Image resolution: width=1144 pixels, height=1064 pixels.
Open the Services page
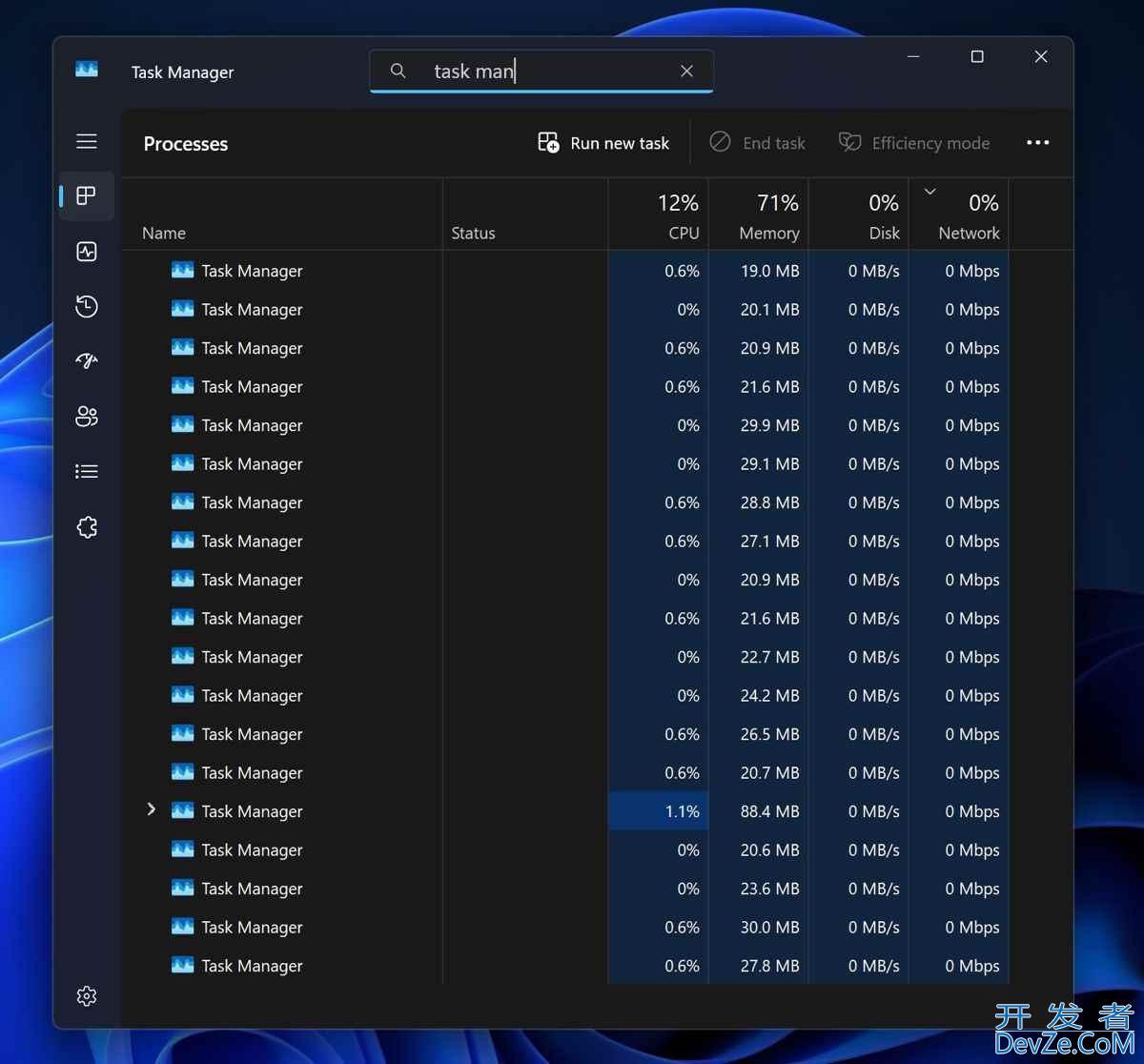[x=86, y=526]
